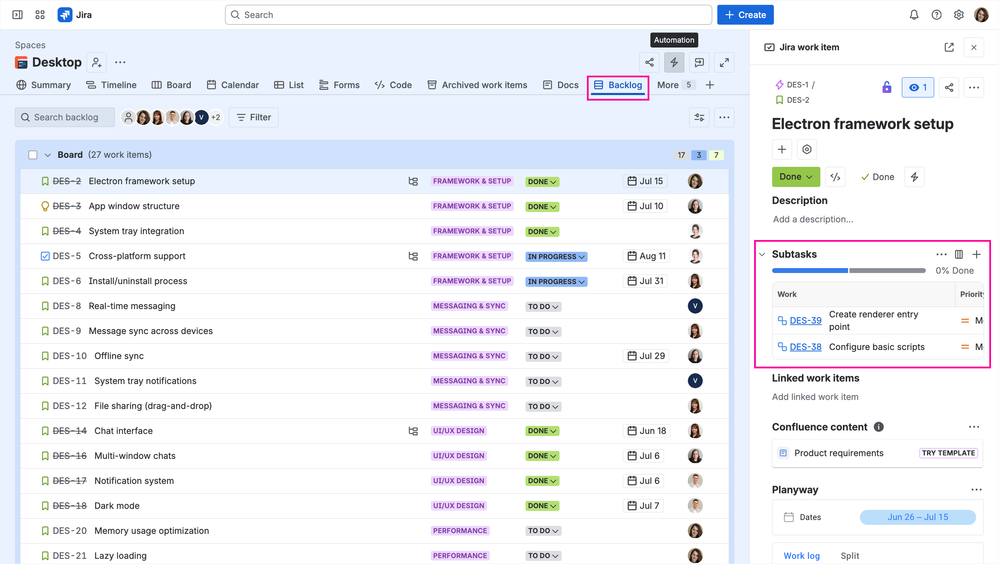Image resolution: width=999 pixels, height=564 pixels.
Task: Open the Automation lightning bolt icon
Action: click(674, 62)
